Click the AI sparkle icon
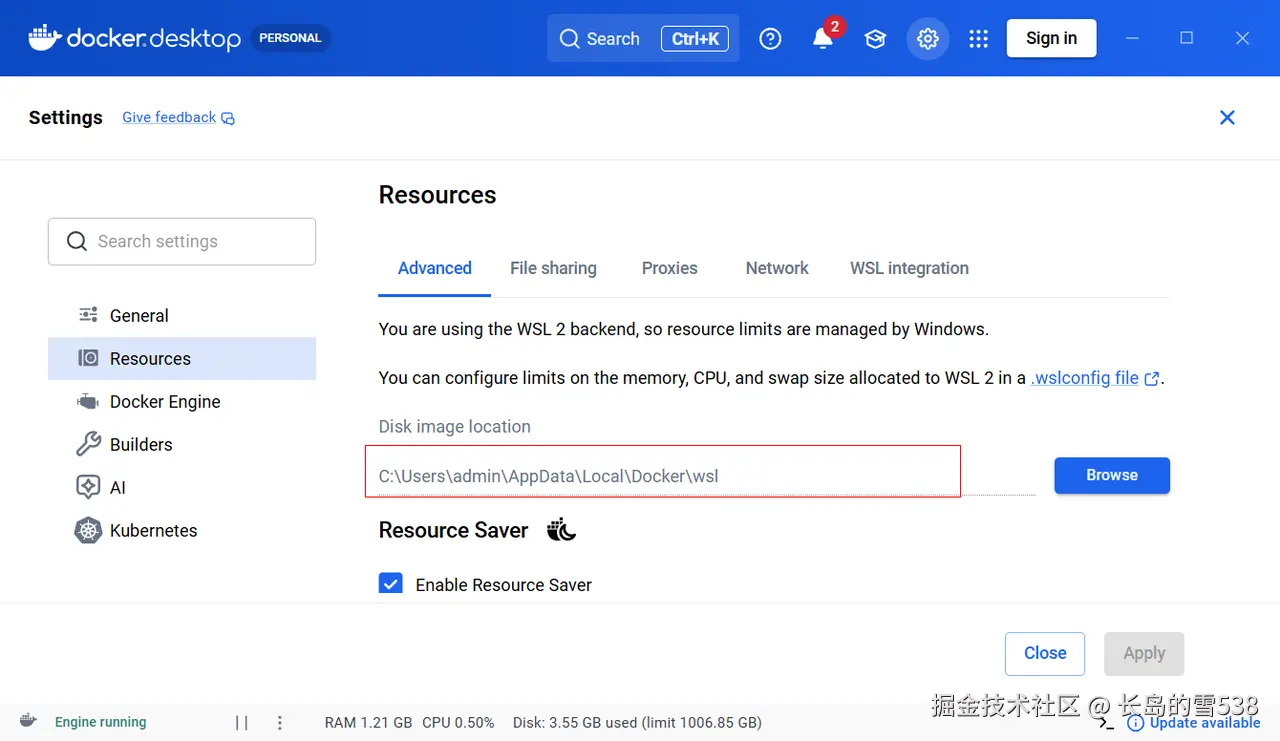This screenshot has height=741, width=1280. pyautogui.click(x=88, y=487)
